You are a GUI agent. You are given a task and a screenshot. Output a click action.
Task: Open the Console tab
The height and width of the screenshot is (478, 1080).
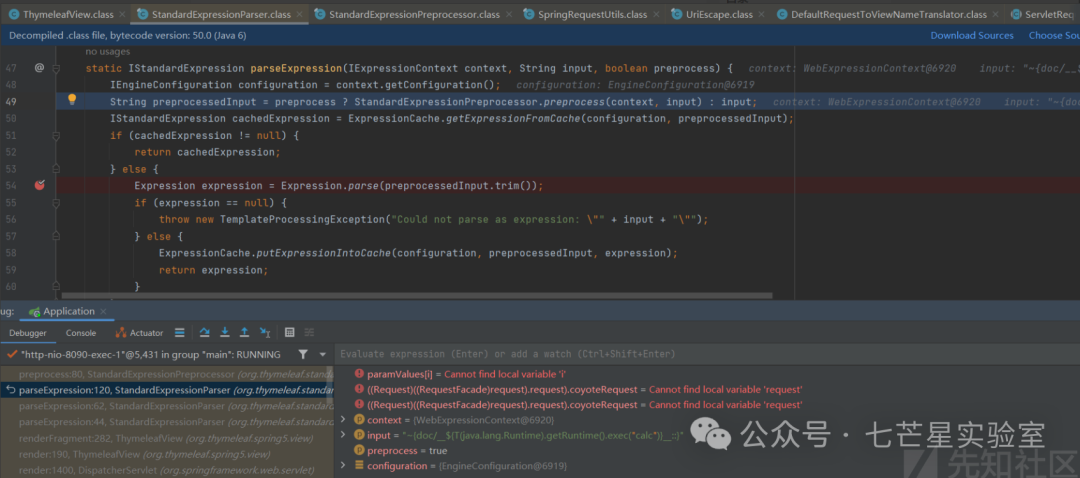tap(81, 333)
